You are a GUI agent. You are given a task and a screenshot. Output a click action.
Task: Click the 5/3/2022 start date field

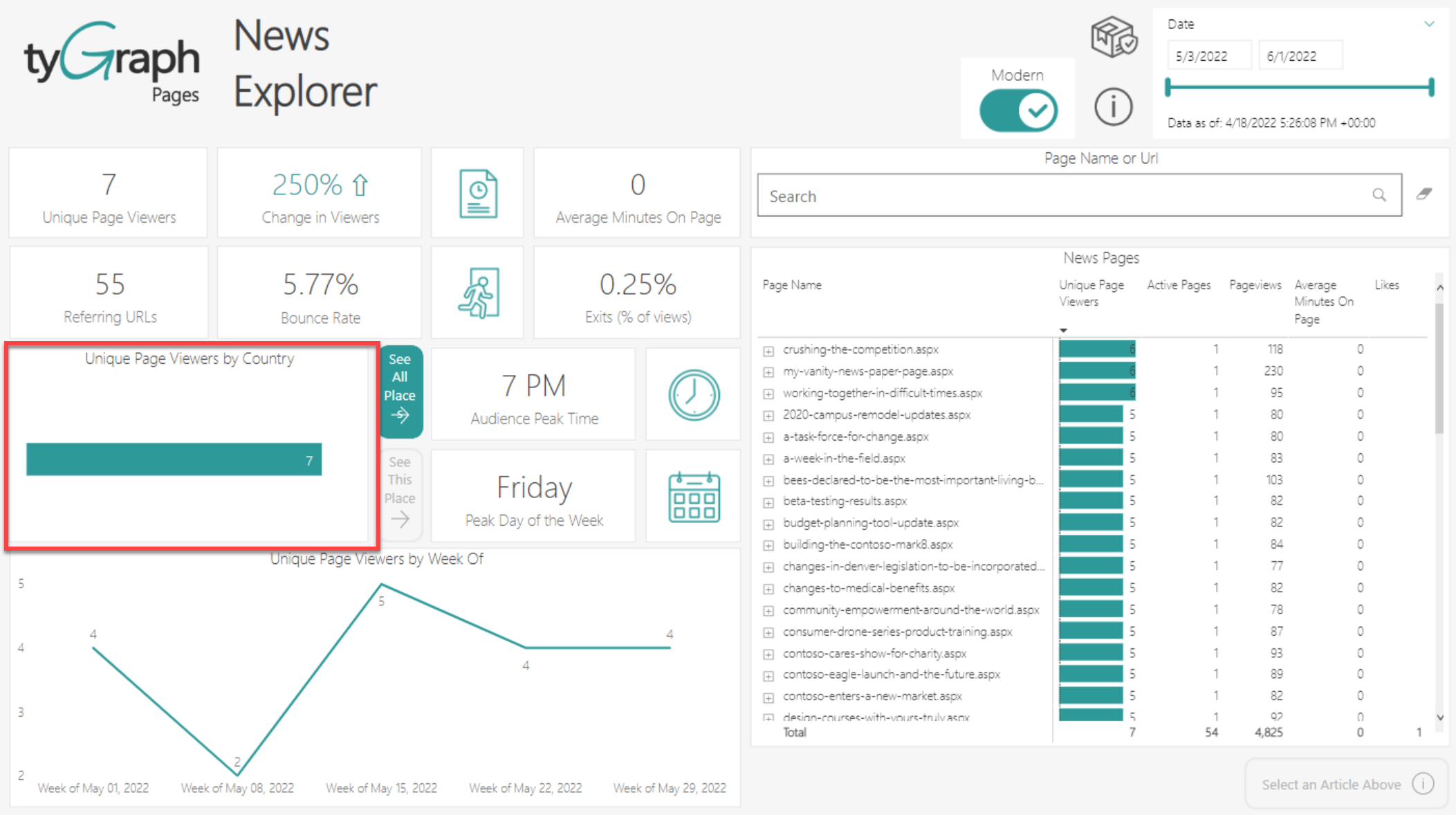1208,56
